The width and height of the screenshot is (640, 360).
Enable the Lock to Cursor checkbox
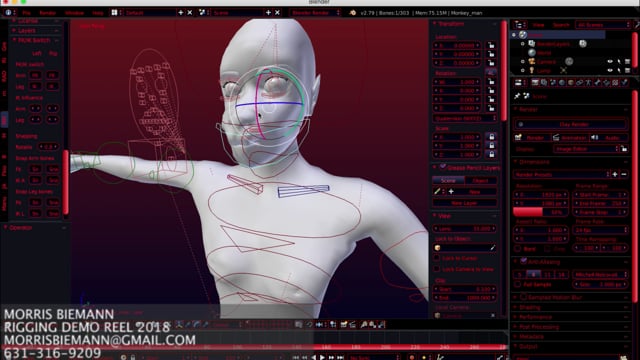coord(437,258)
